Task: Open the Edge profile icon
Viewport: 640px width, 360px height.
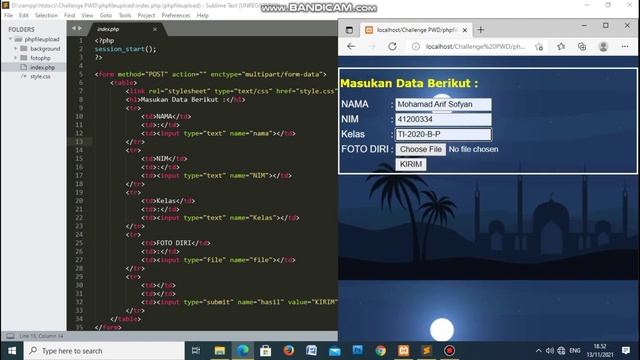Action: pos(603,47)
